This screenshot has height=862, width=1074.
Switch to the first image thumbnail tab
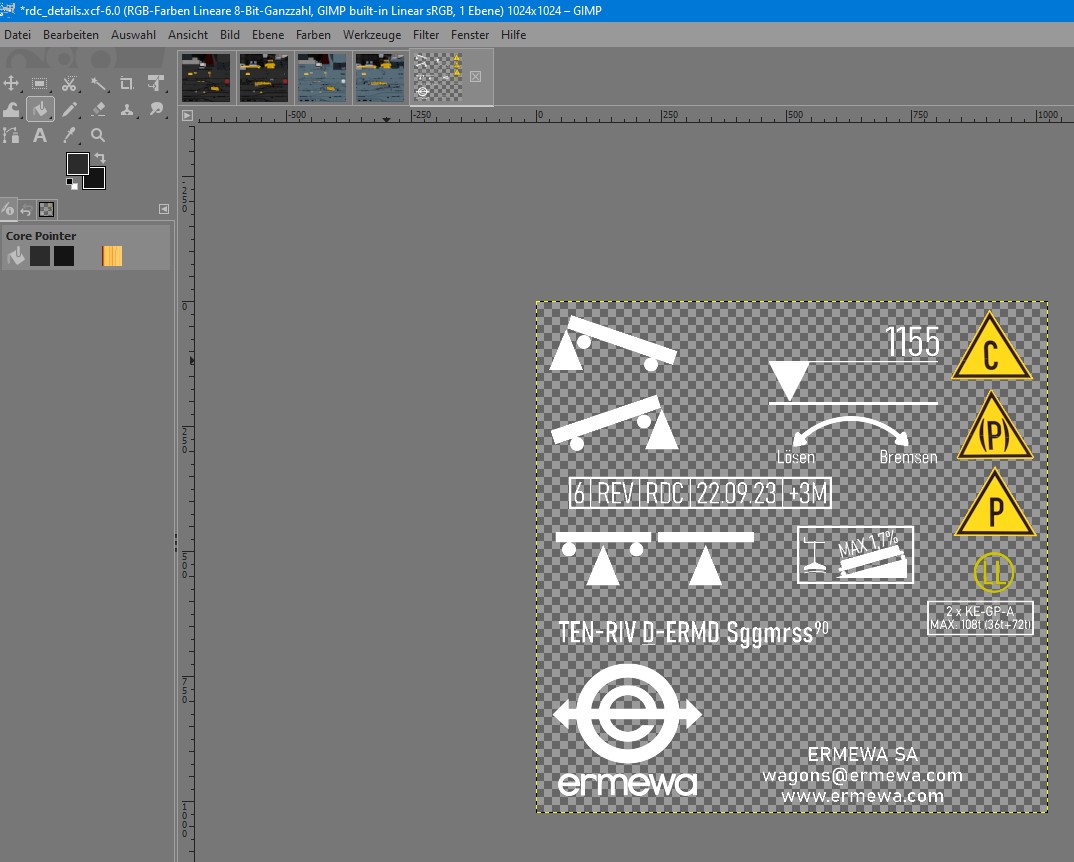click(x=206, y=77)
